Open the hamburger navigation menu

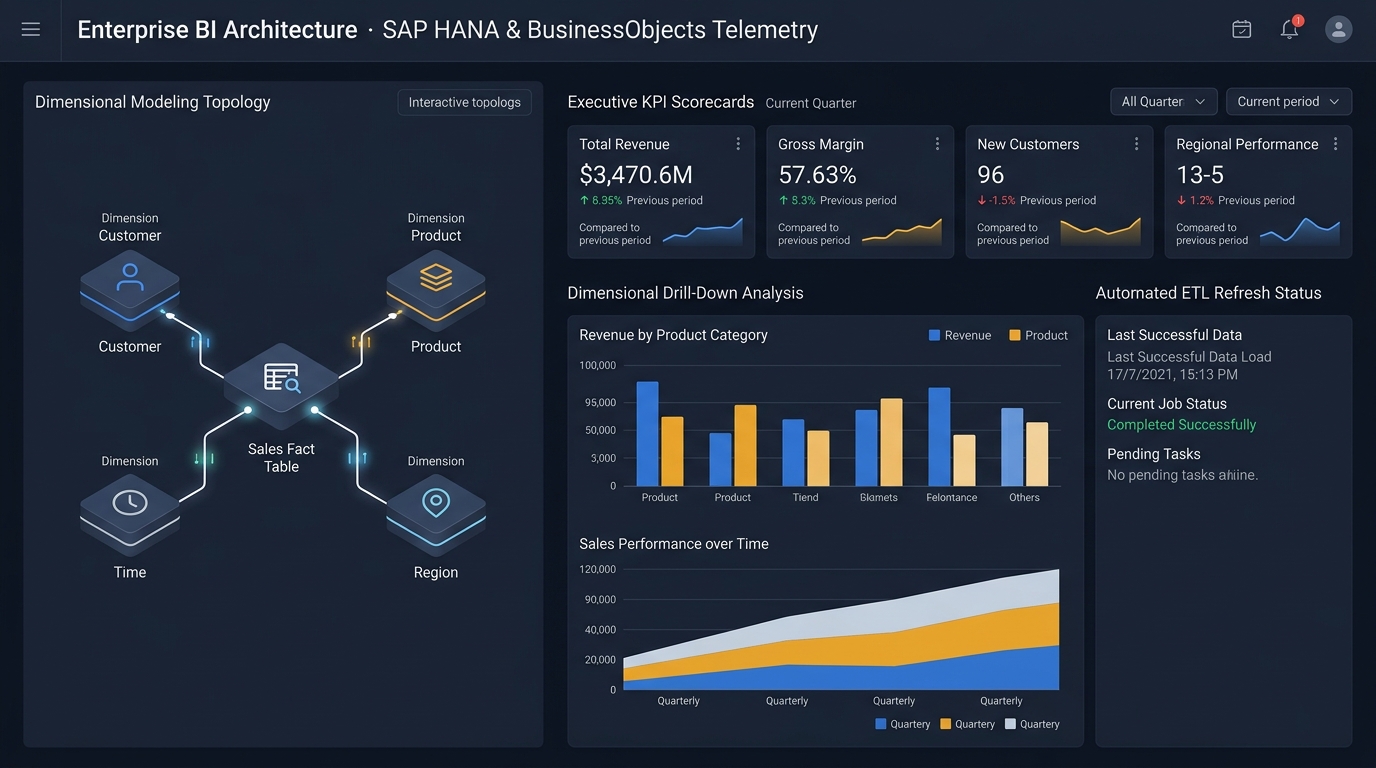(31, 30)
